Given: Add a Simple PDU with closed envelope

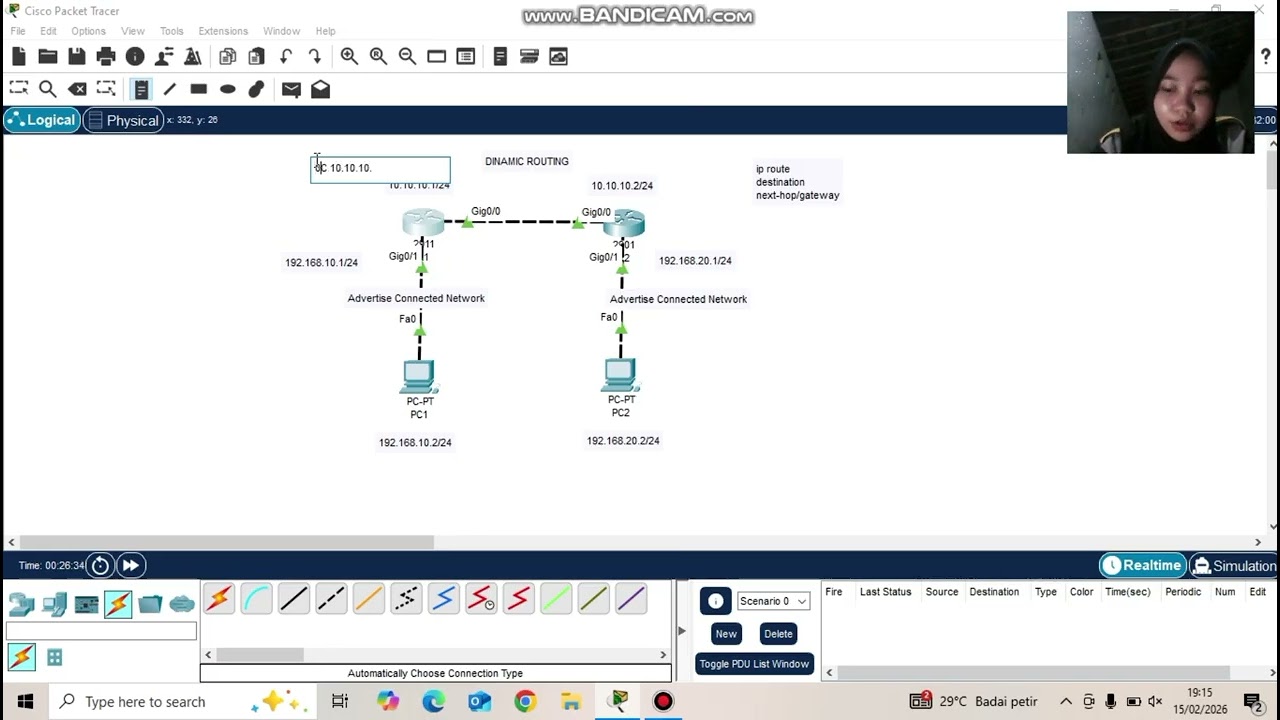Looking at the screenshot, I should click(291, 89).
